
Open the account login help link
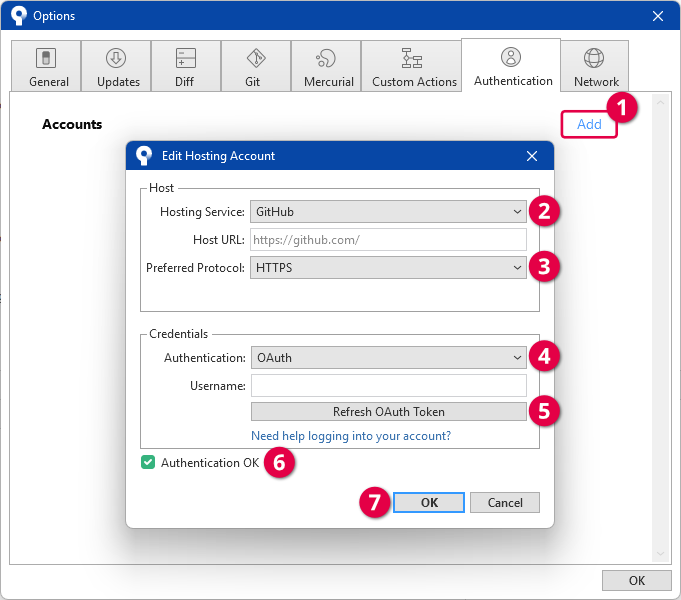point(351,436)
